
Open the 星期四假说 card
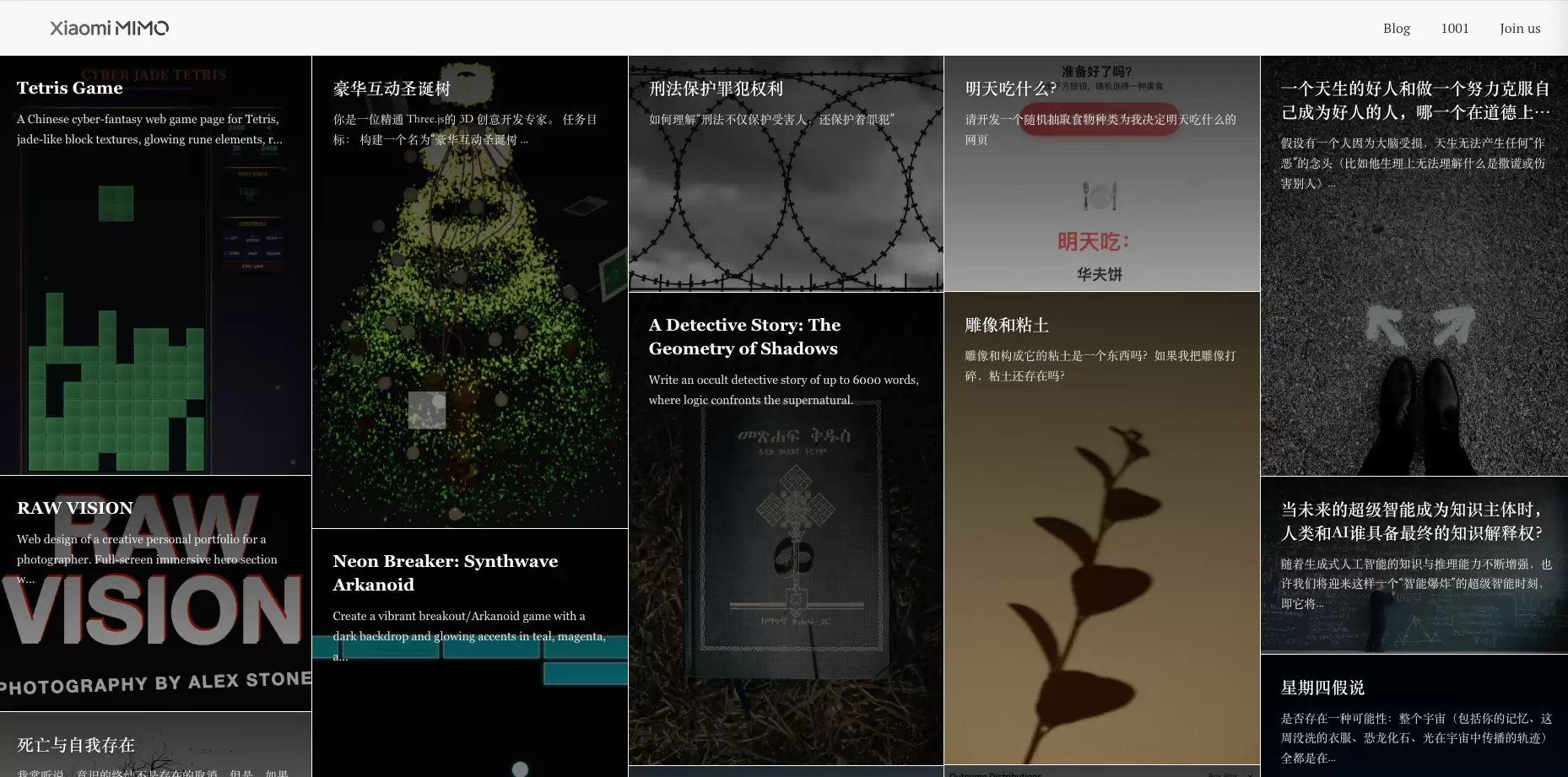pos(1322,688)
